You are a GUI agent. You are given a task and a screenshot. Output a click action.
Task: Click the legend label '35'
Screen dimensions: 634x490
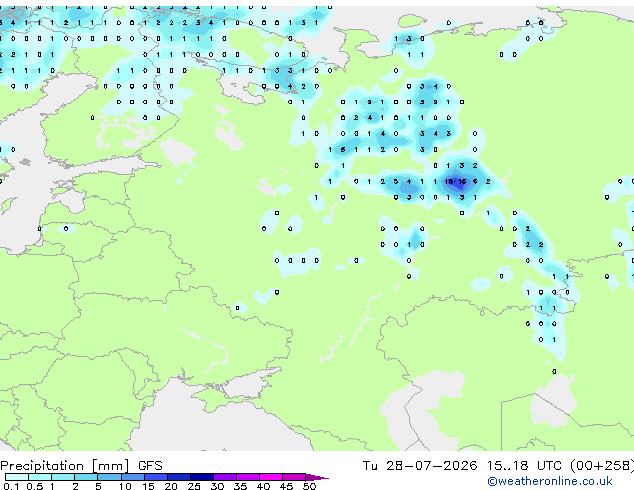tap(240, 486)
